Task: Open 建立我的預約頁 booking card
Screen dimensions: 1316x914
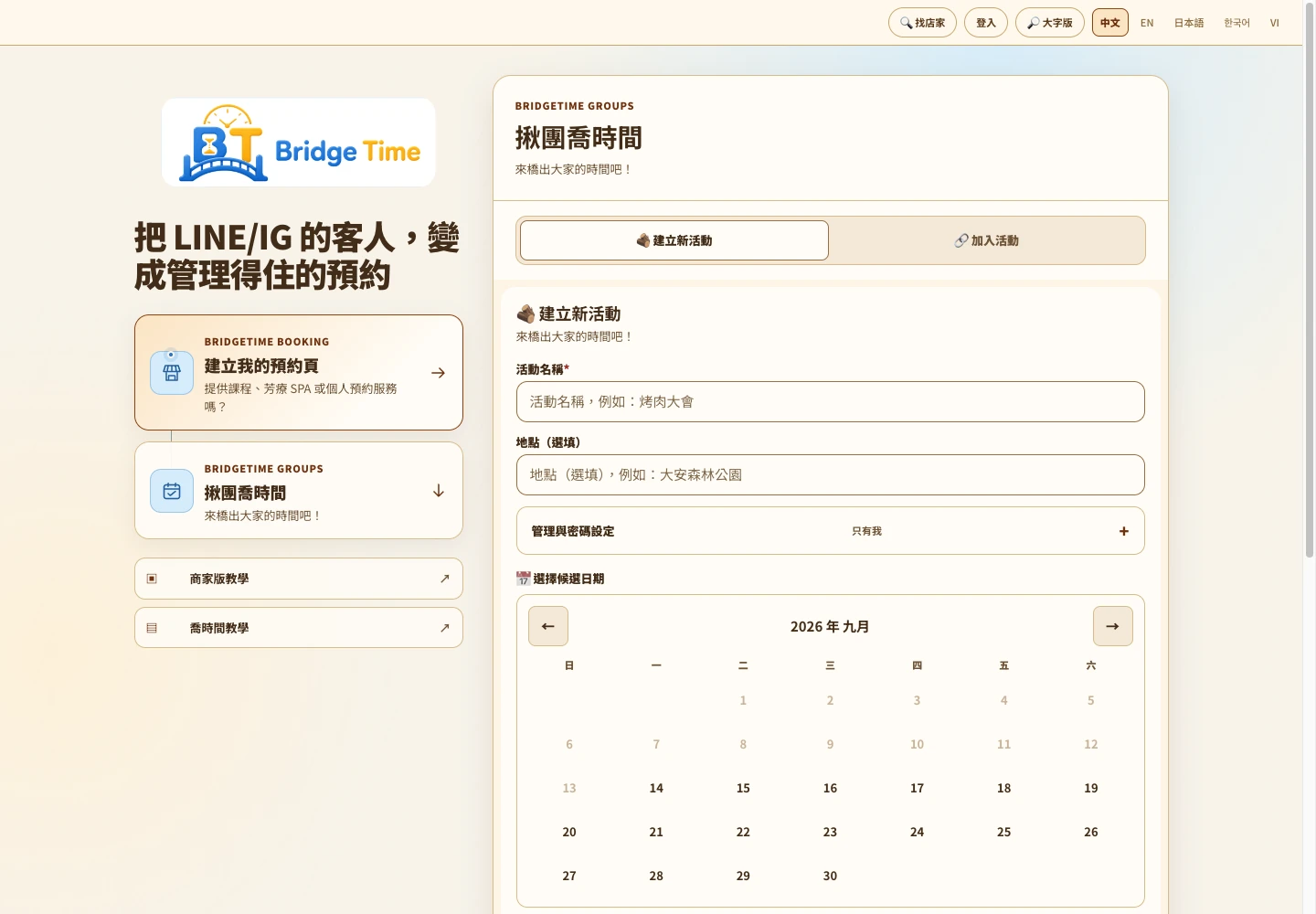Action: pos(299,373)
